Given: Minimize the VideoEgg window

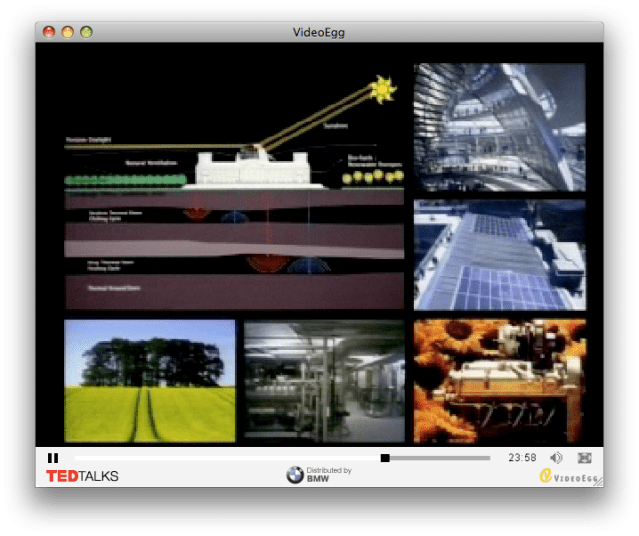Looking at the screenshot, I should (67, 32).
